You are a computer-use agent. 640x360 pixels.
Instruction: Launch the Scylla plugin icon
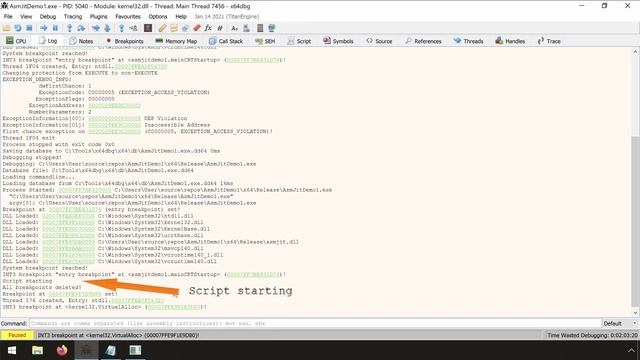point(148,28)
